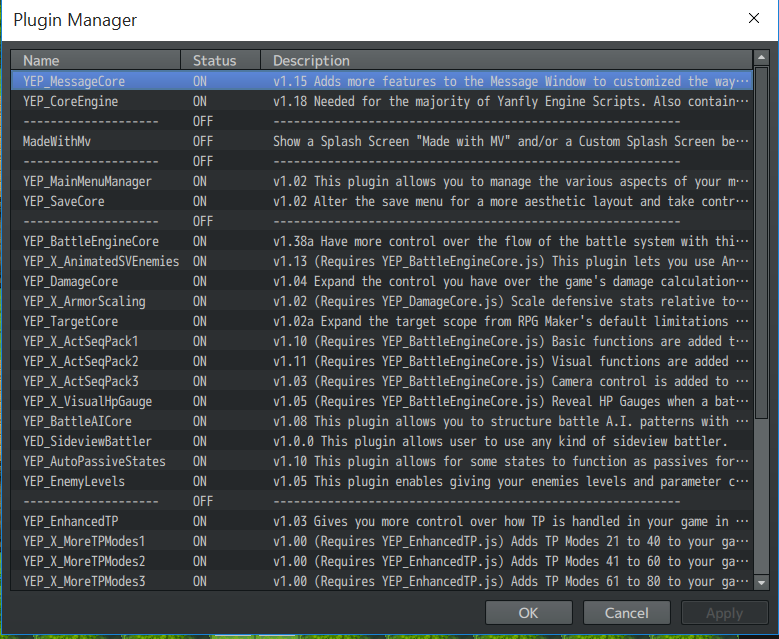The height and width of the screenshot is (639, 779).
Task: Click the v1.02a target scope description
Action: pyautogui.click(x=511, y=321)
